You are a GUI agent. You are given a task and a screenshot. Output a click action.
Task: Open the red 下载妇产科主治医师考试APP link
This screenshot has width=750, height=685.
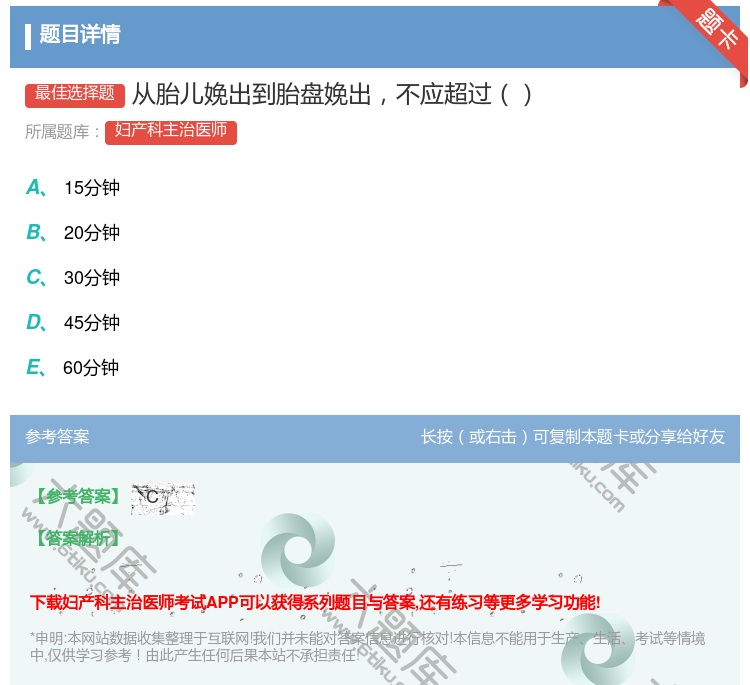315,603
